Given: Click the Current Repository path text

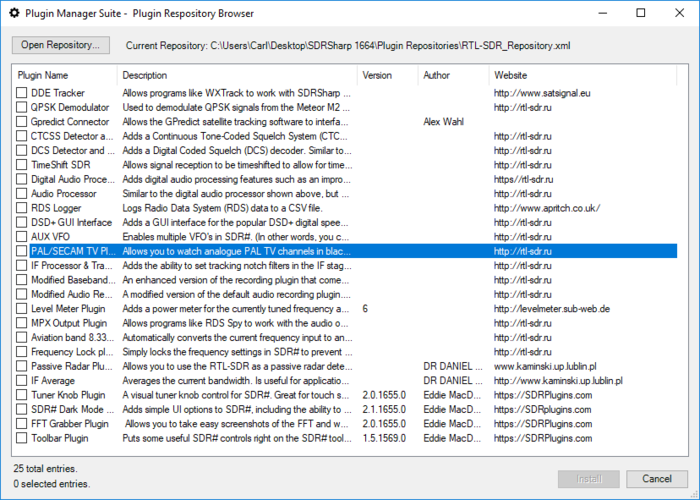Looking at the screenshot, I should pyautogui.click(x=348, y=46).
